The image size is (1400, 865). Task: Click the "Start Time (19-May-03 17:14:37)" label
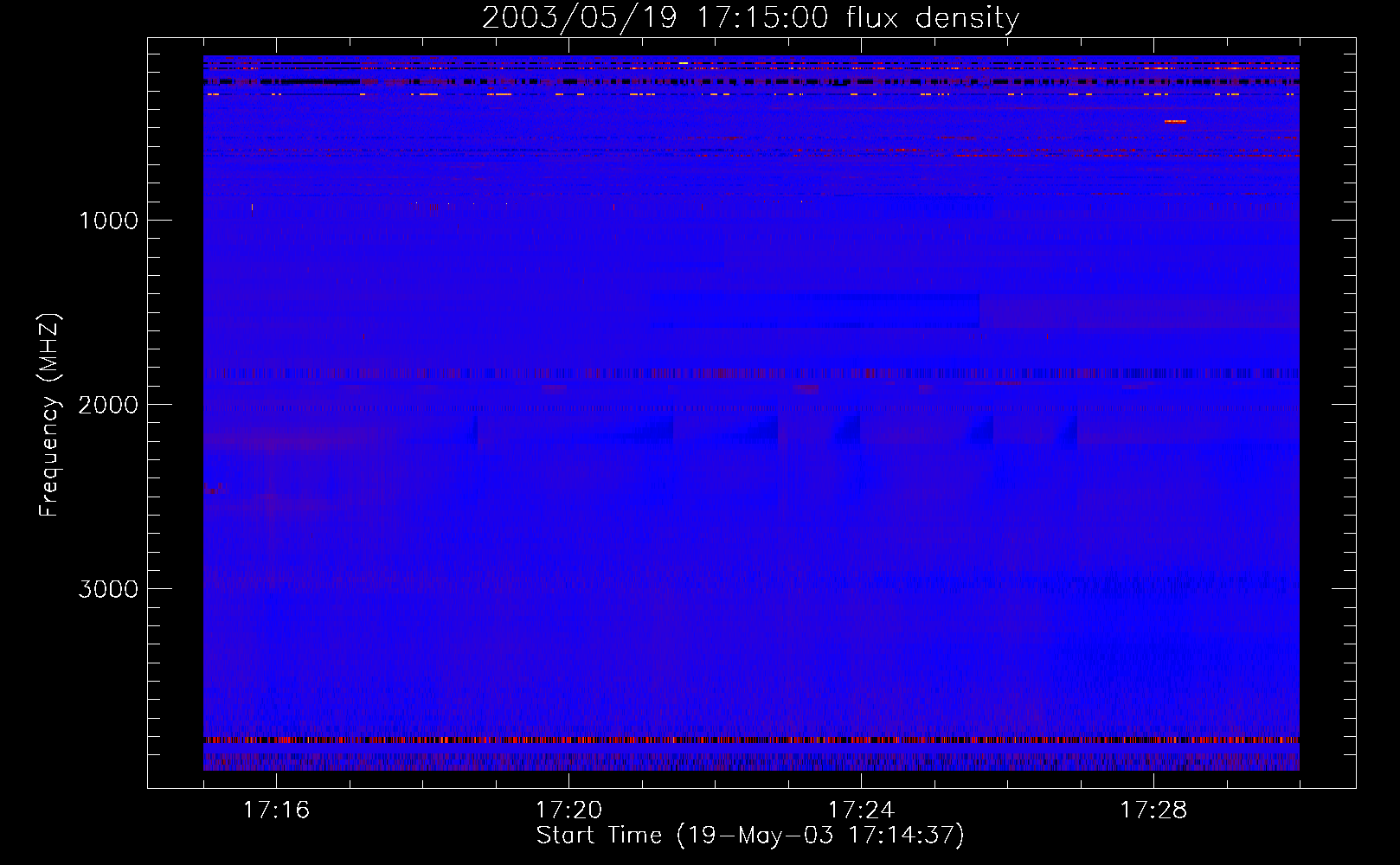750,836
